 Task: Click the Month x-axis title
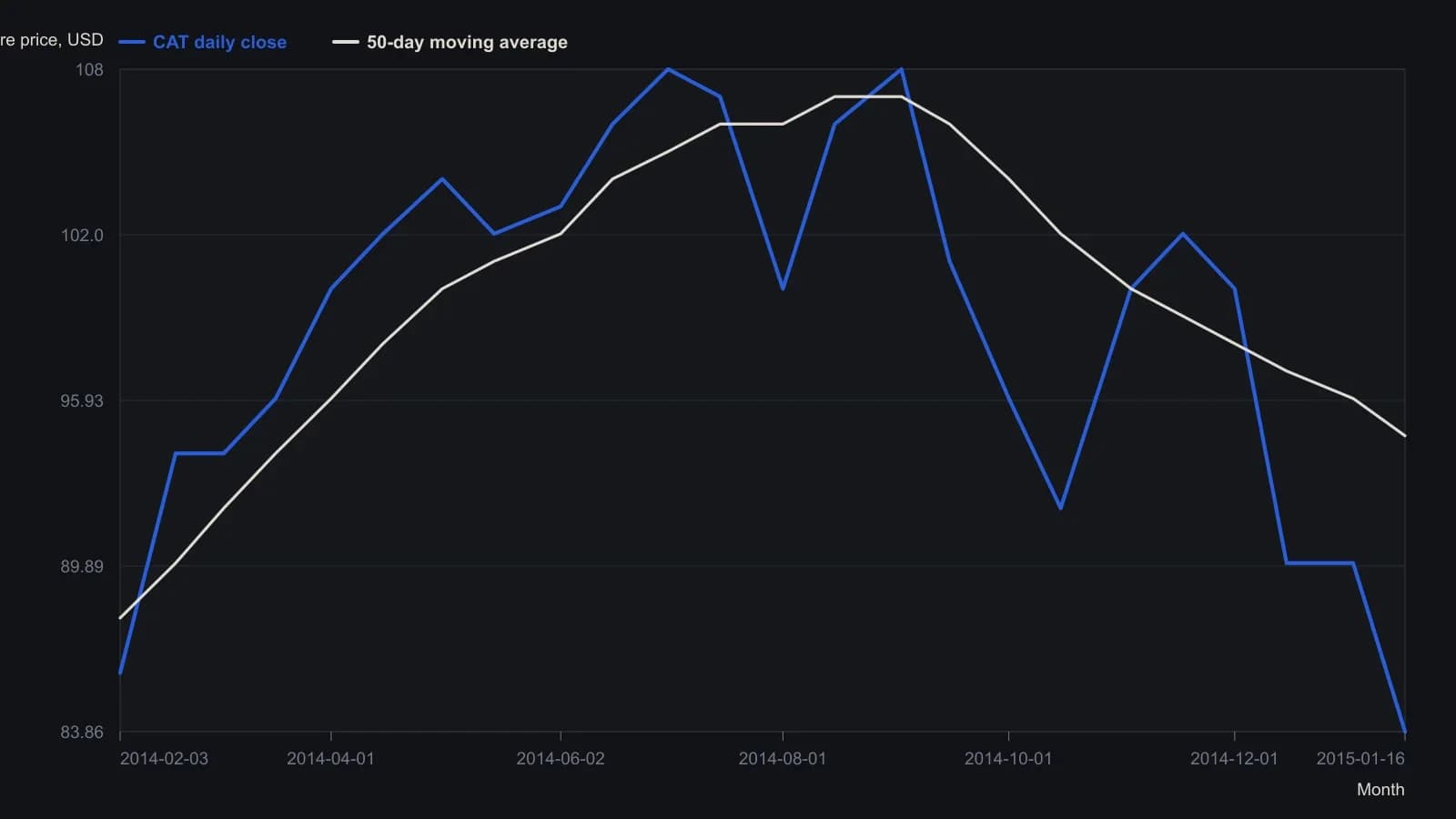click(1380, 789)
